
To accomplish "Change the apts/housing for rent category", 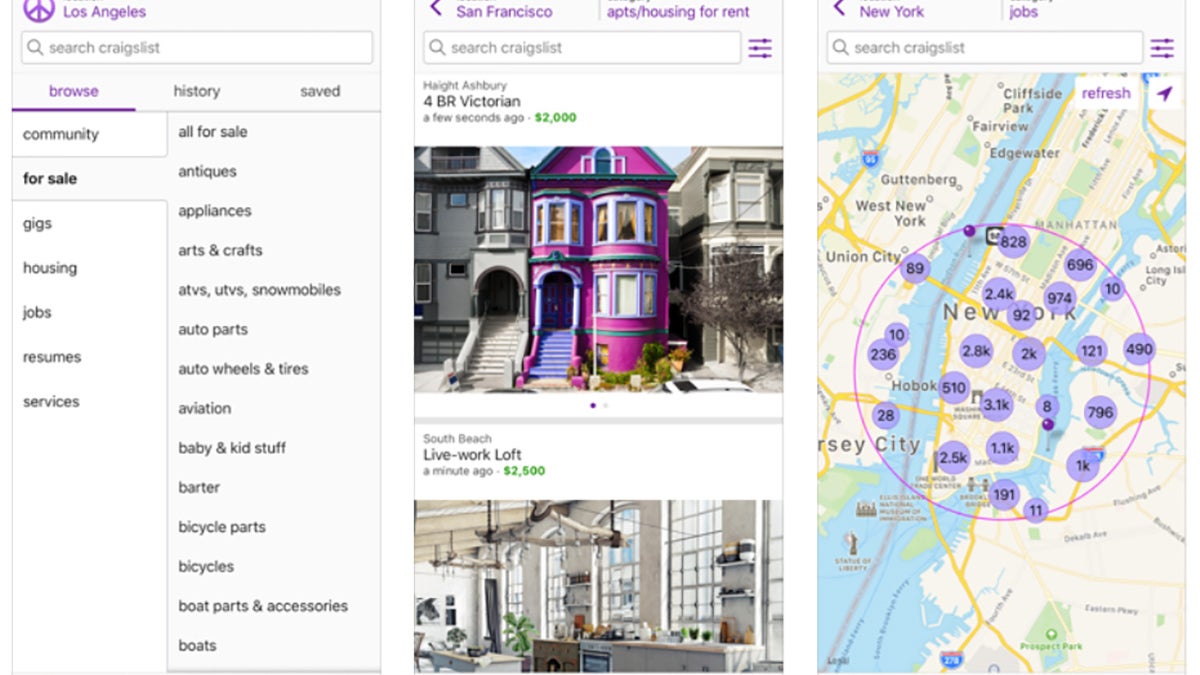I will point(678,12).
